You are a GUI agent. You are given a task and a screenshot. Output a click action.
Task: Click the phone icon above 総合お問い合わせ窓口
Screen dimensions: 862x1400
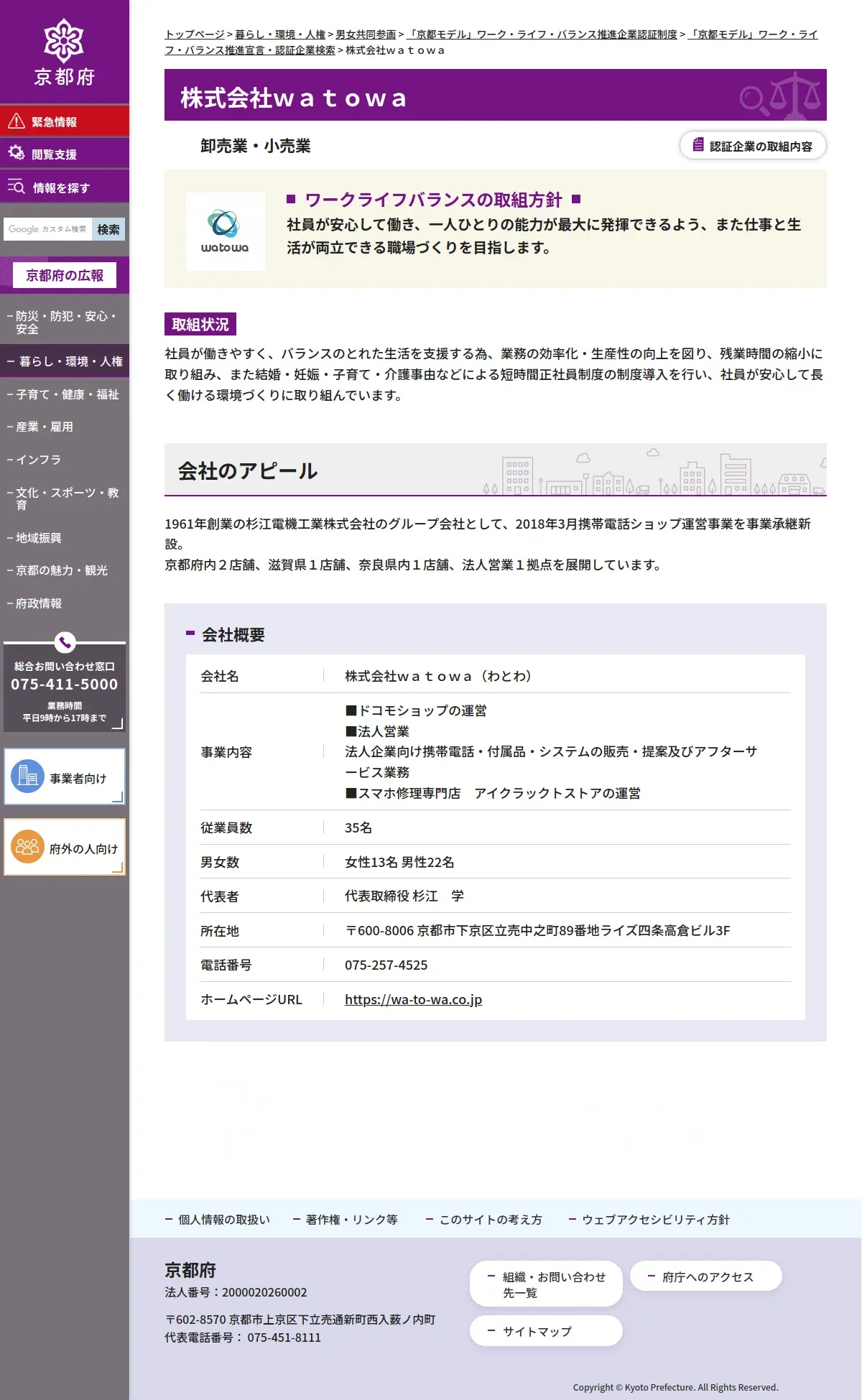point(65,641)
